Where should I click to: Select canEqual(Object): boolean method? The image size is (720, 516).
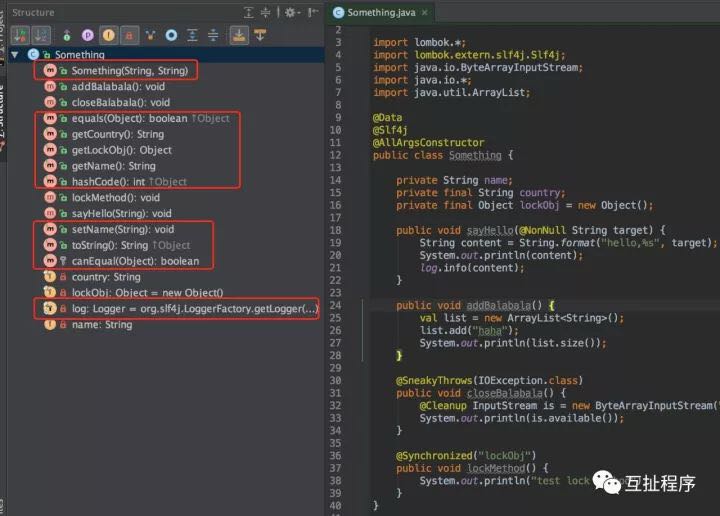135,261
